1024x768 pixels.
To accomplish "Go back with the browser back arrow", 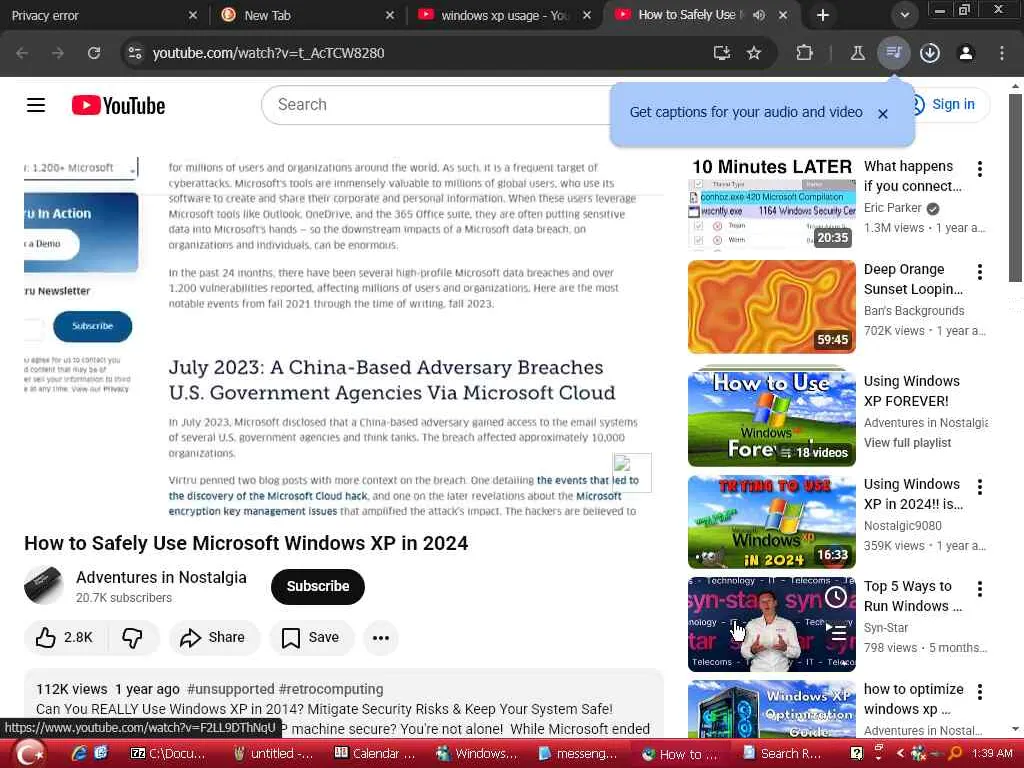I will tap(22, 53).
